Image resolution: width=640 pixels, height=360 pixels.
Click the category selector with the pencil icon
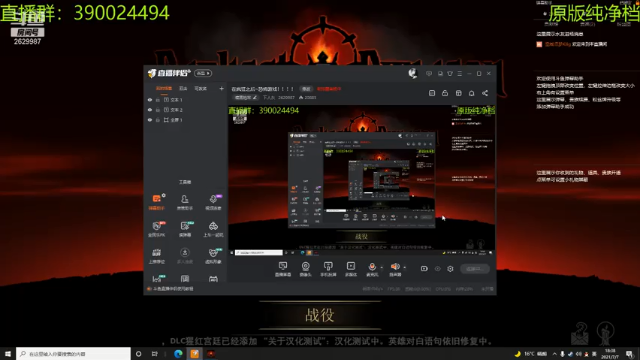(245, 98)
